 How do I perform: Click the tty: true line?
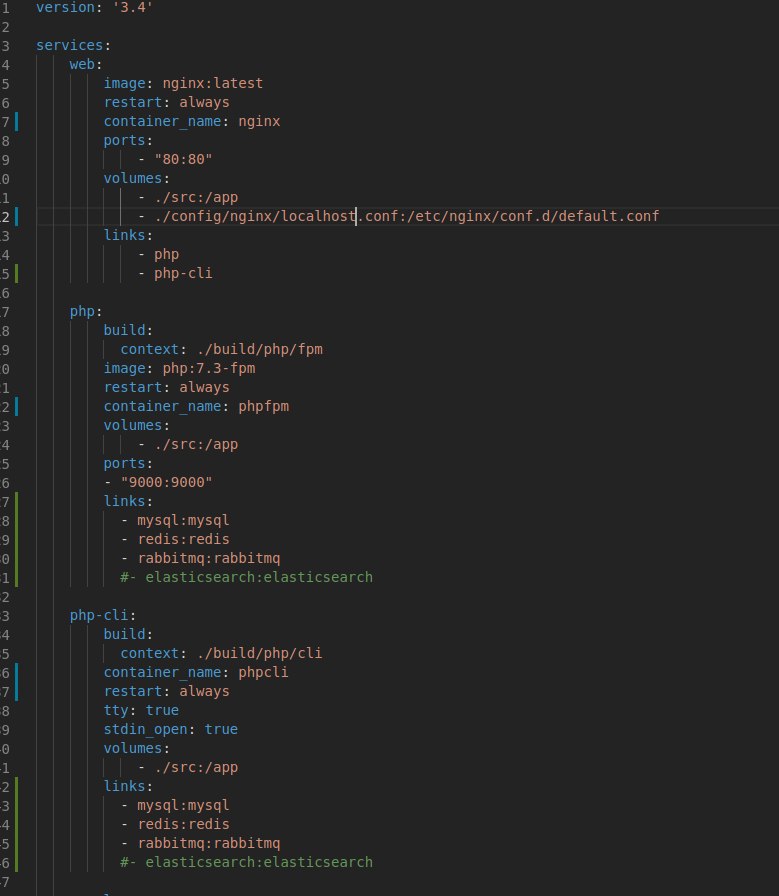tap(141, 710)
